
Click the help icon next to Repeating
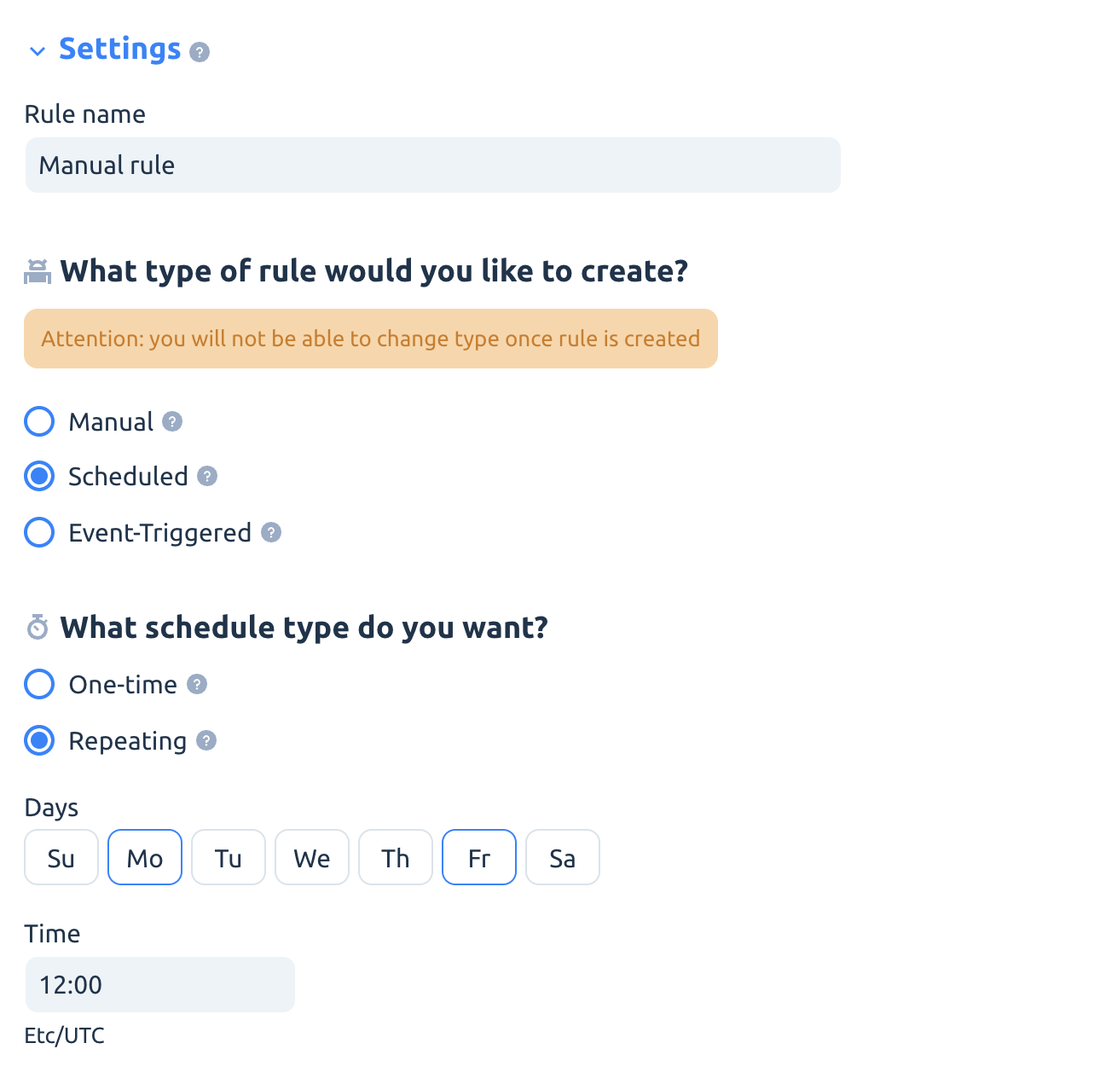[206, 741]
